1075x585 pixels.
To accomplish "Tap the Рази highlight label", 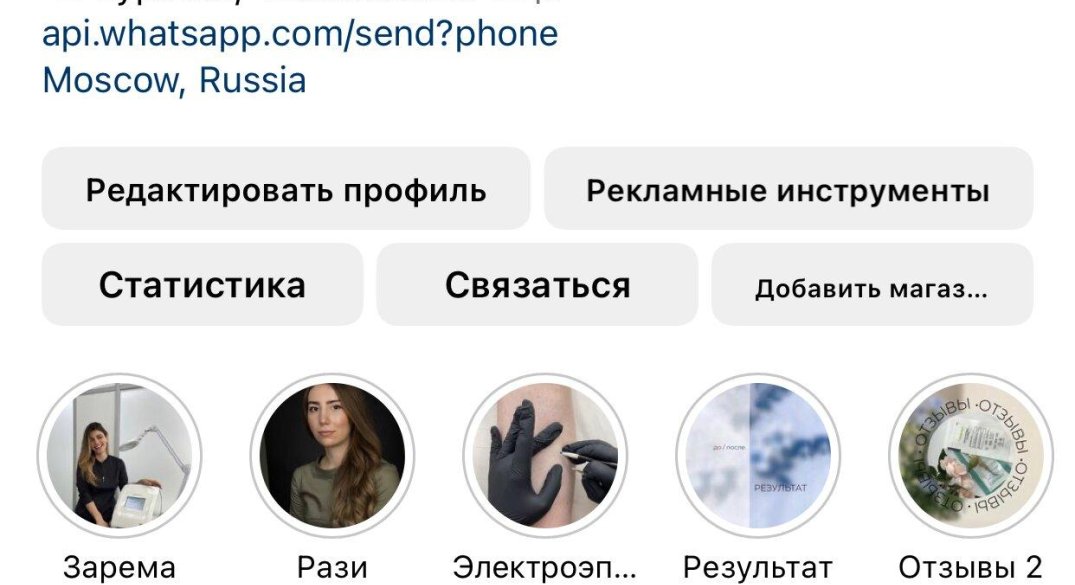I will [x=333, y=568].
